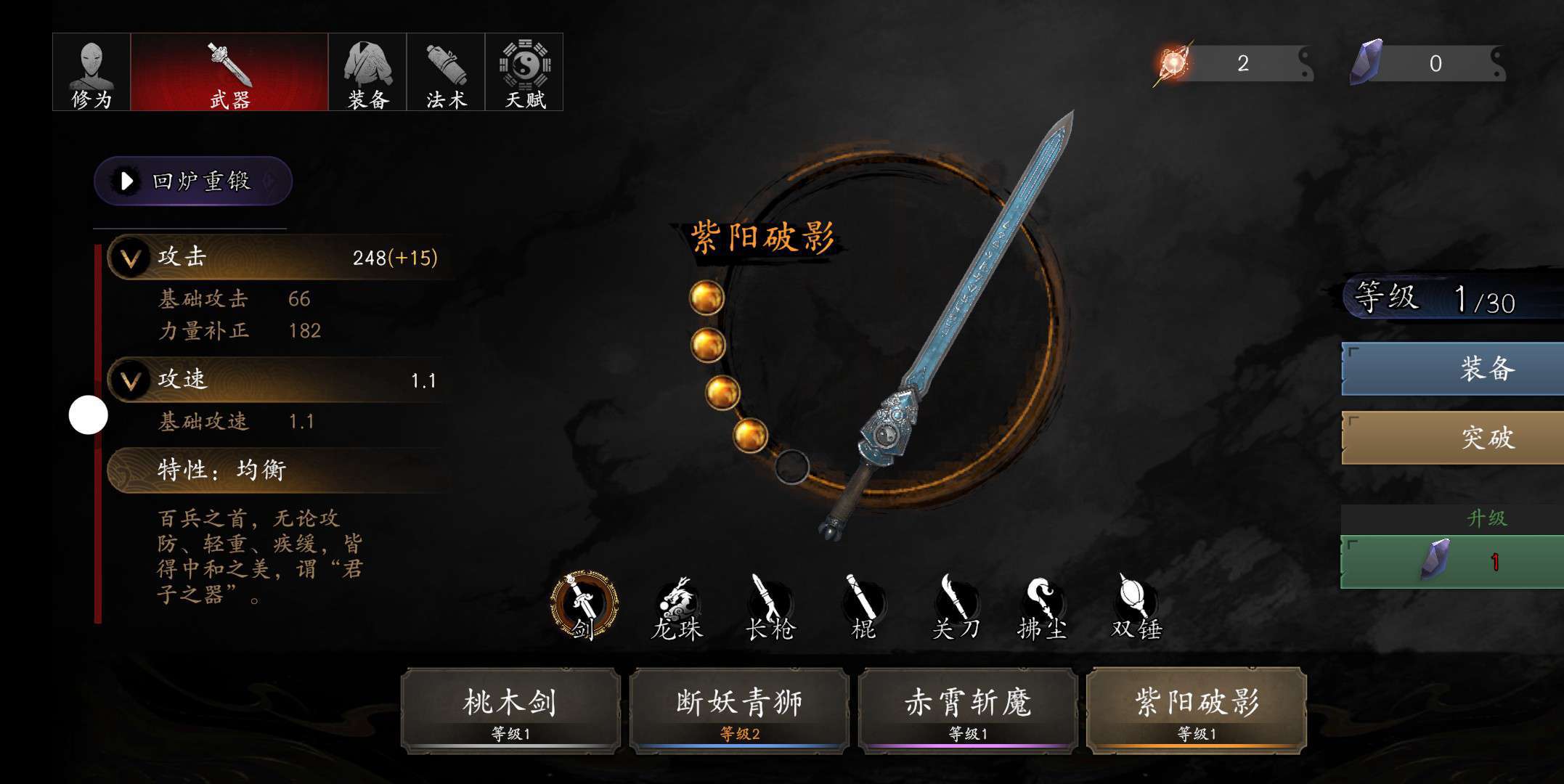
Task: Click the red orb currency icon
Action: point(1173,64)
